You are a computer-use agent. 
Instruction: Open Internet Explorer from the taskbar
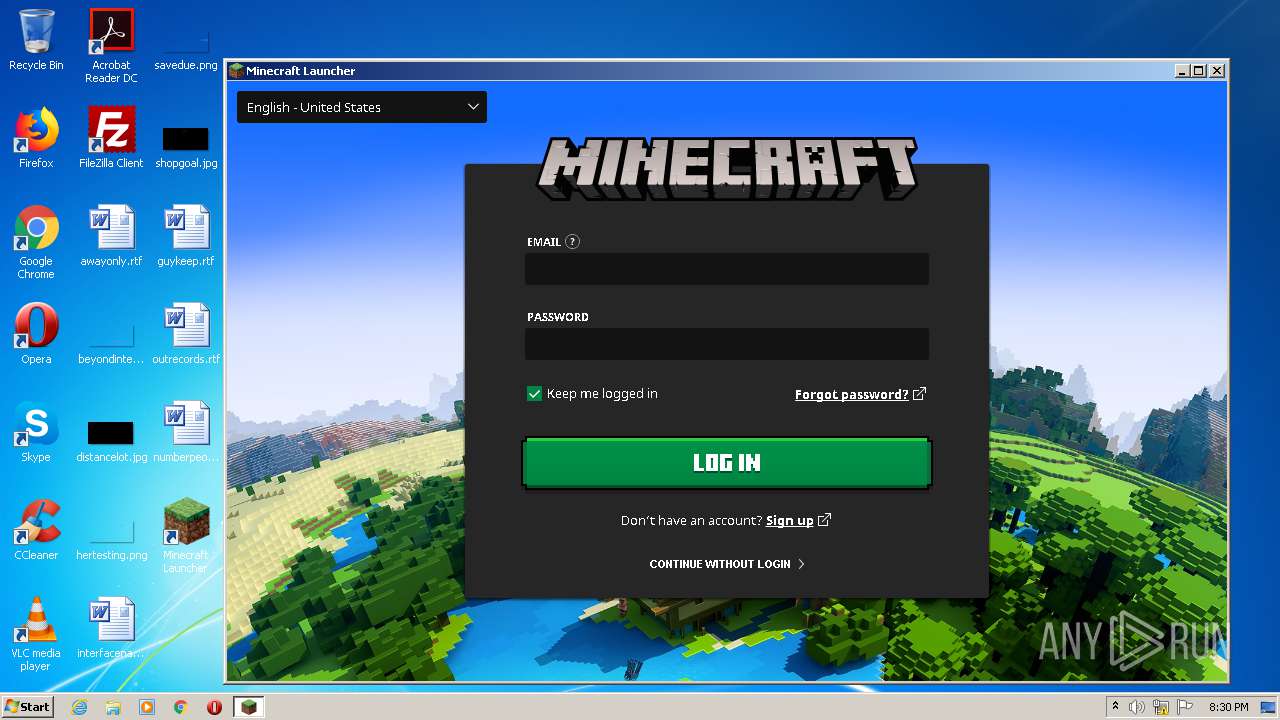coord(80,707)
